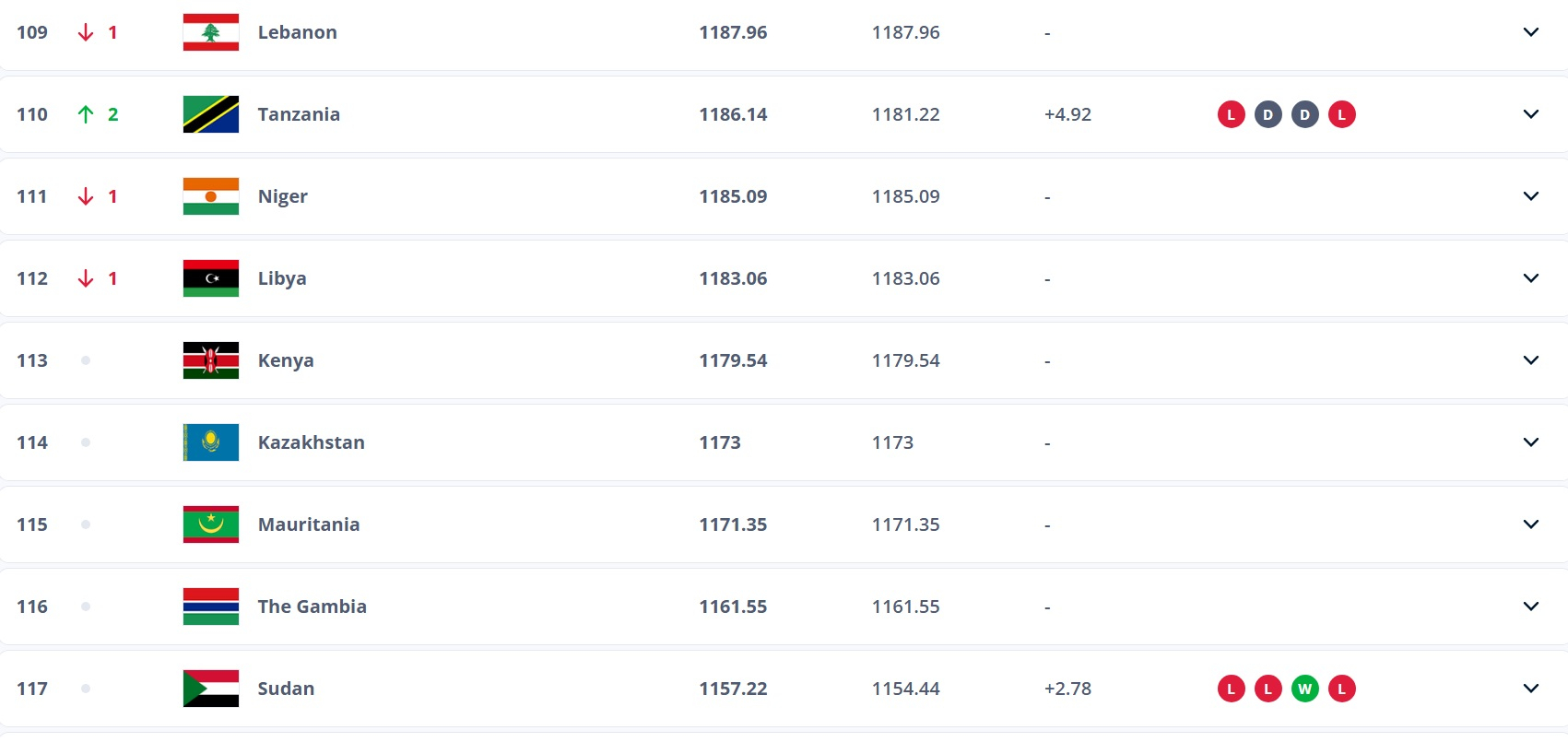This screenshot has width=1568, height=742.
Task: Click The Gambia flag icon
Action: pos(211,607)
